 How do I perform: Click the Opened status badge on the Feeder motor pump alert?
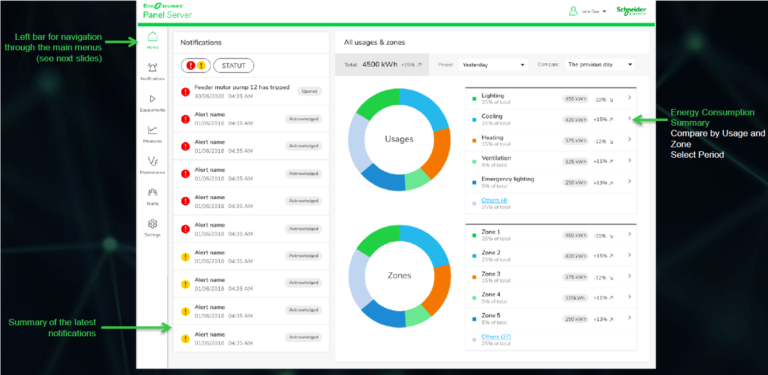pos(310,92)
